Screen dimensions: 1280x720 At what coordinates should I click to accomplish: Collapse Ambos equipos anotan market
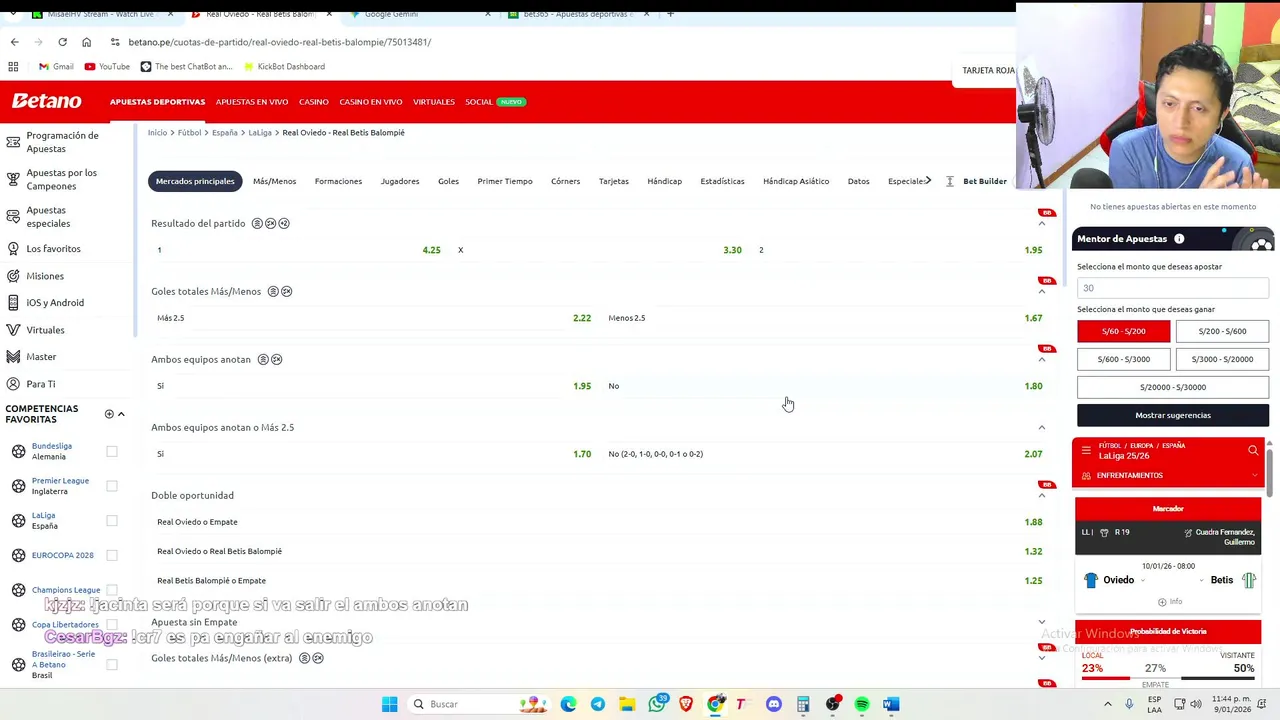click(x=1042, y=359)
